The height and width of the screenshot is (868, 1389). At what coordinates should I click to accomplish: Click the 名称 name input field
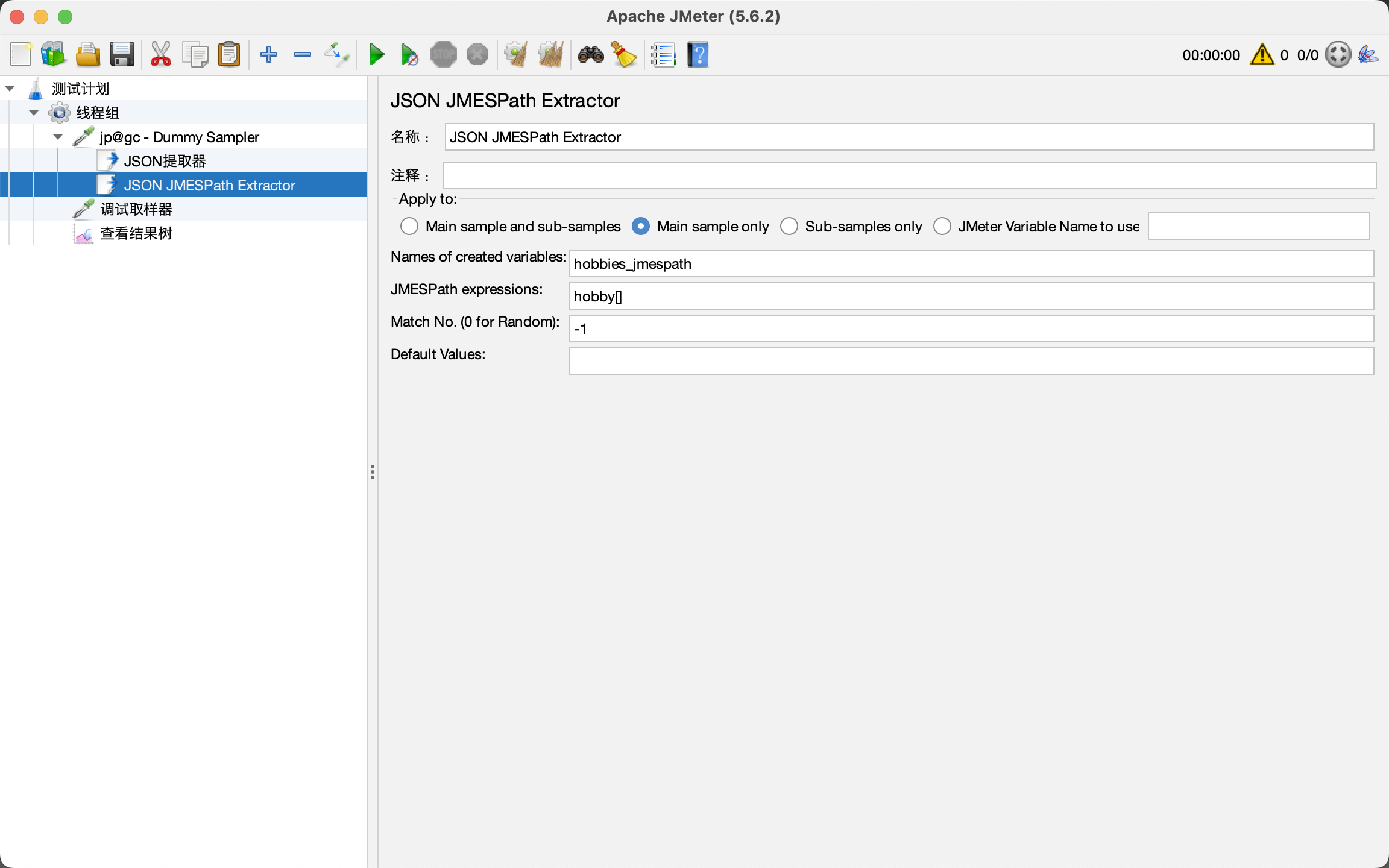pos(909,137)
